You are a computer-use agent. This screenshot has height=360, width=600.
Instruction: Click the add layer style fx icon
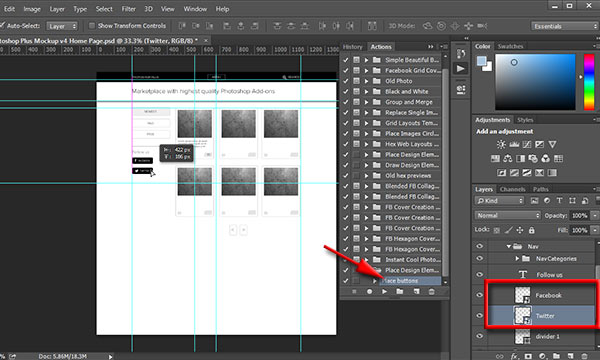pos(514,356)
